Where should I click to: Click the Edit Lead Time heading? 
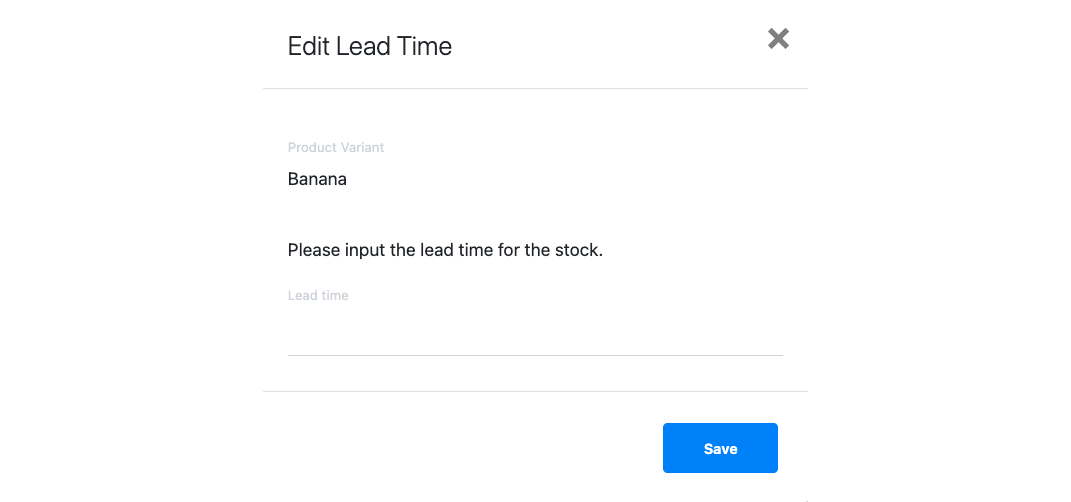click(370, 46)
